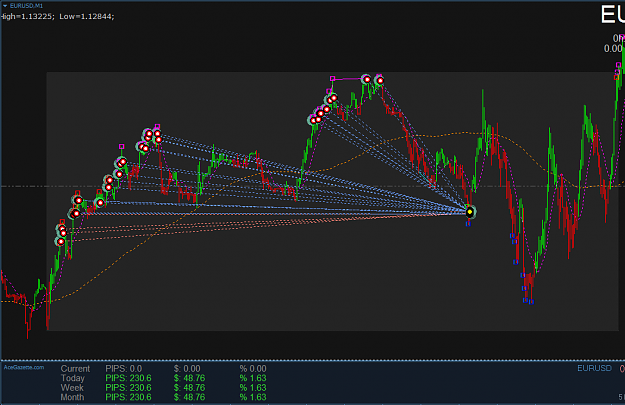
Task: Select the Current row label
Action: click(x=75, y=369)
